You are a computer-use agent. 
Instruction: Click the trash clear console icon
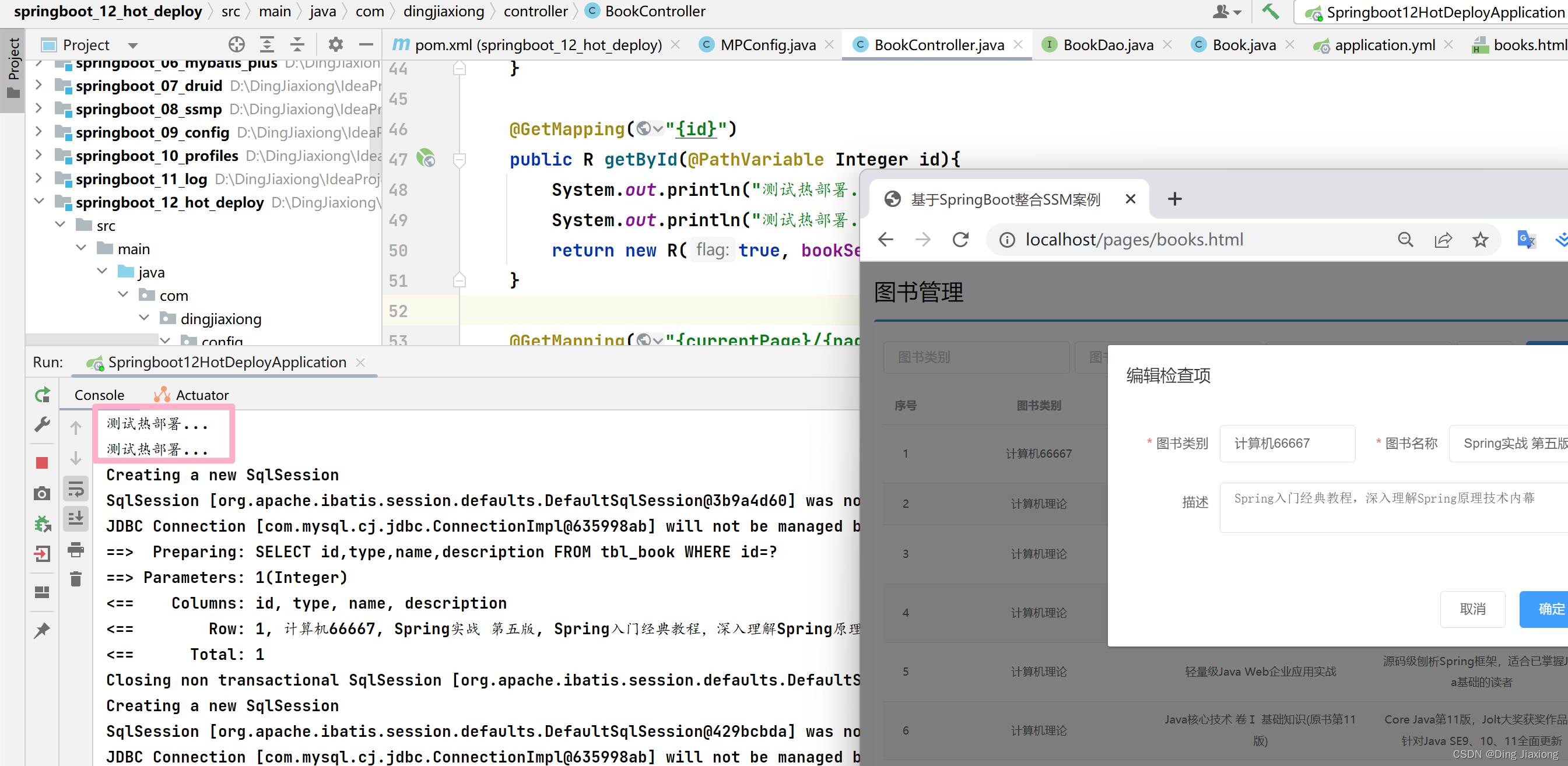(75, 579)
